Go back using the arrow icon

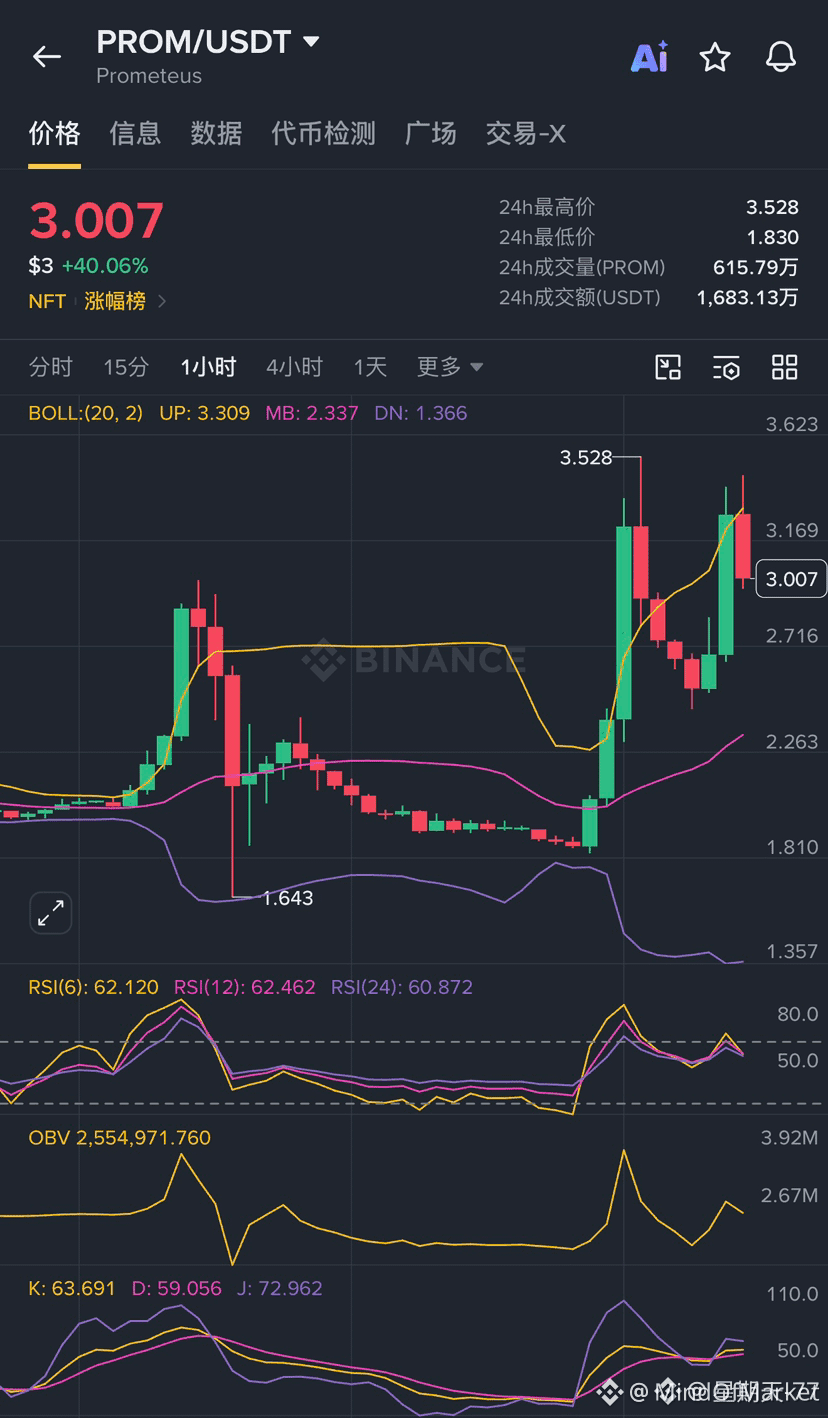pyautogui.click(x=47, y=57)
